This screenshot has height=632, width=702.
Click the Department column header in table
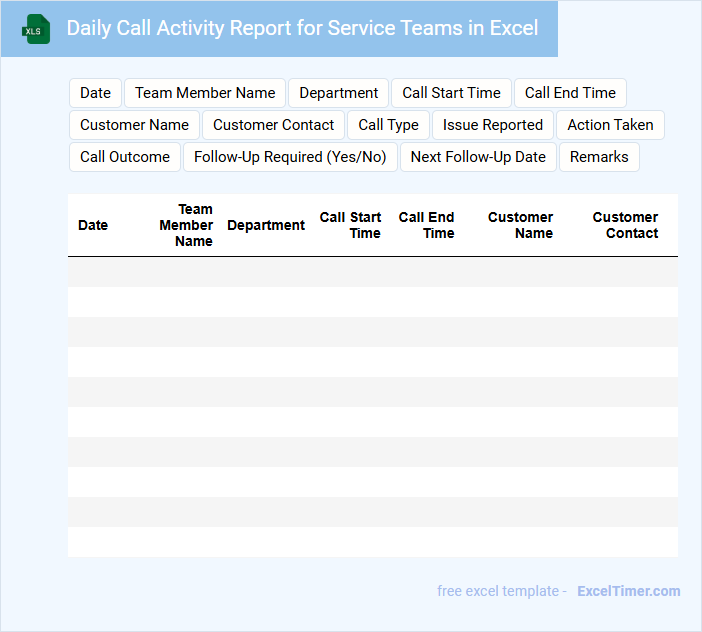tap(266, 225)
